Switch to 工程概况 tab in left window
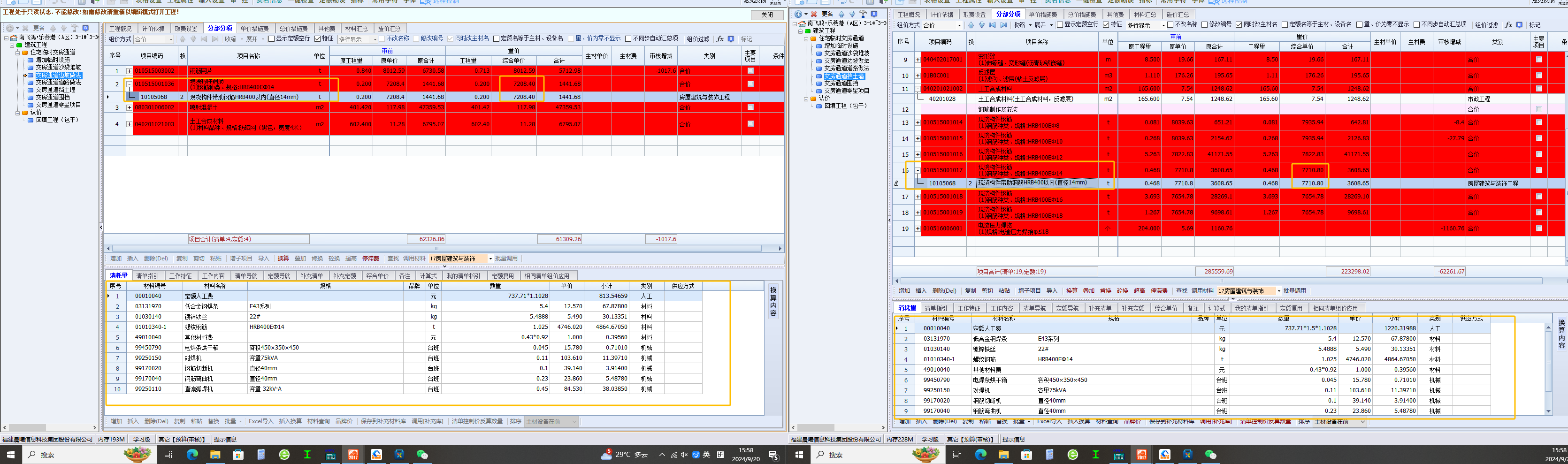 [120, 29]
